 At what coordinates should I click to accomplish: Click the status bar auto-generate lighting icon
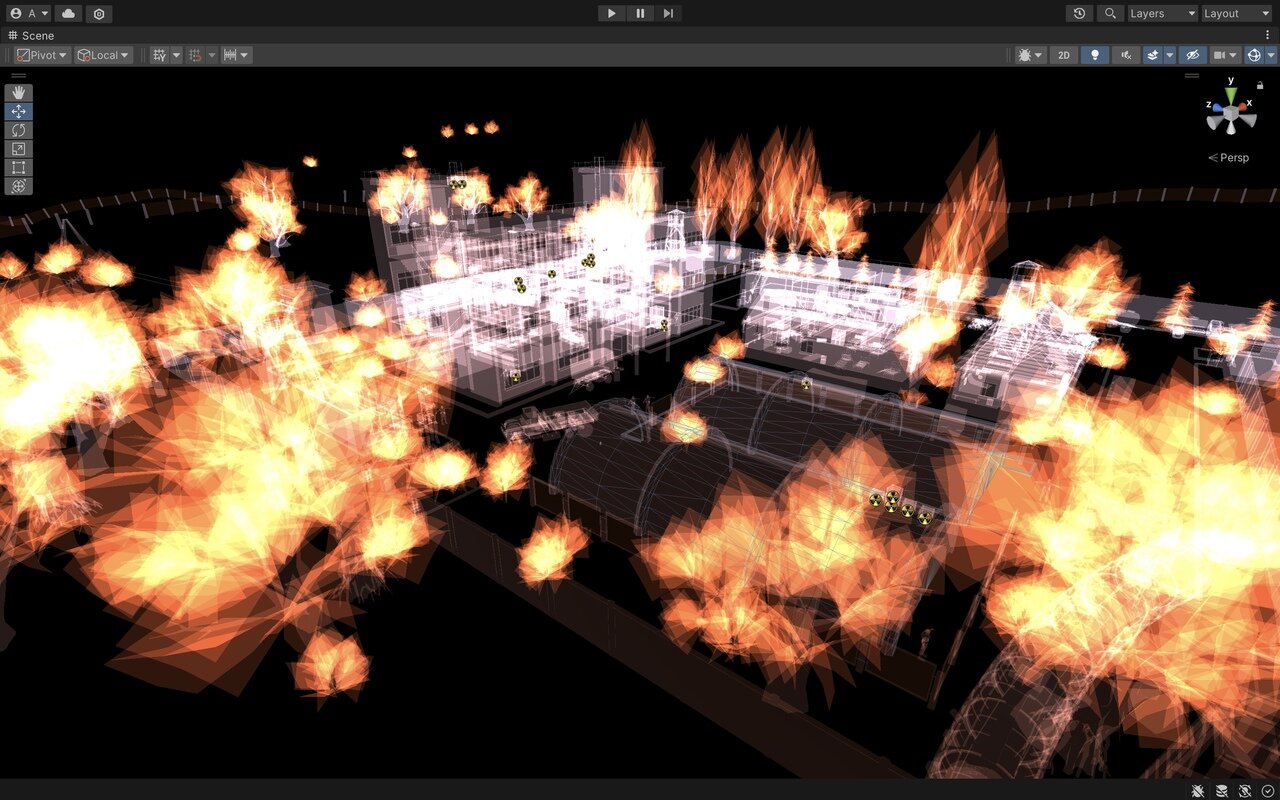point(1244,791)
